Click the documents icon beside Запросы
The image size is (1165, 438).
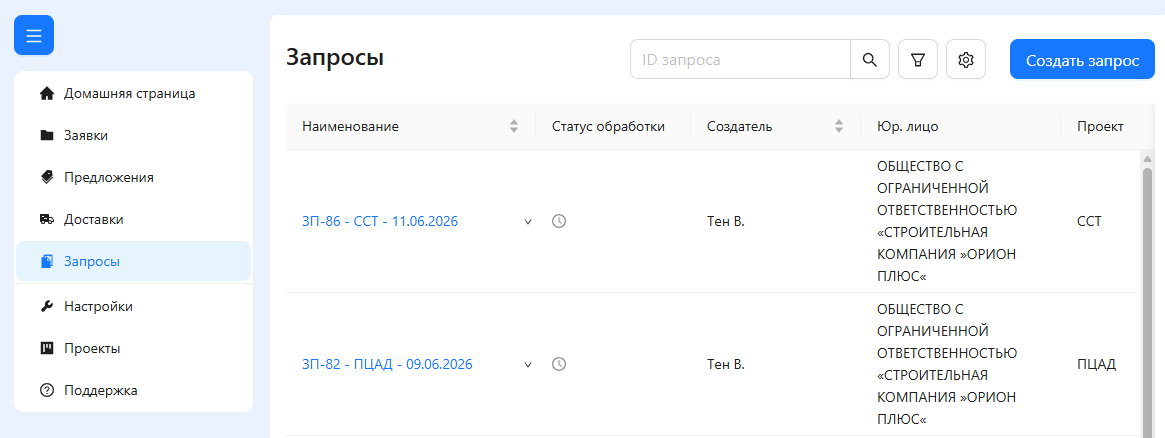[47, 261]
